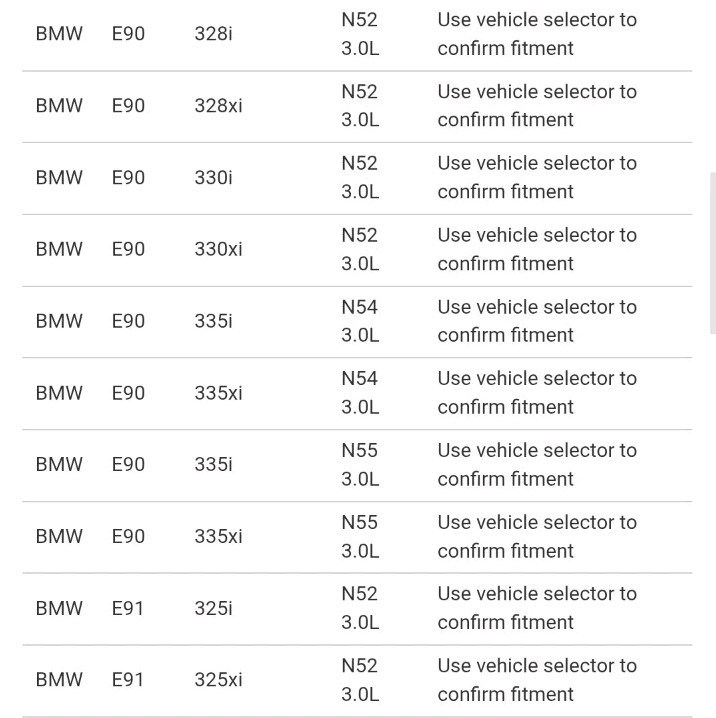Click the 325xi model cell

coord(218,680)
